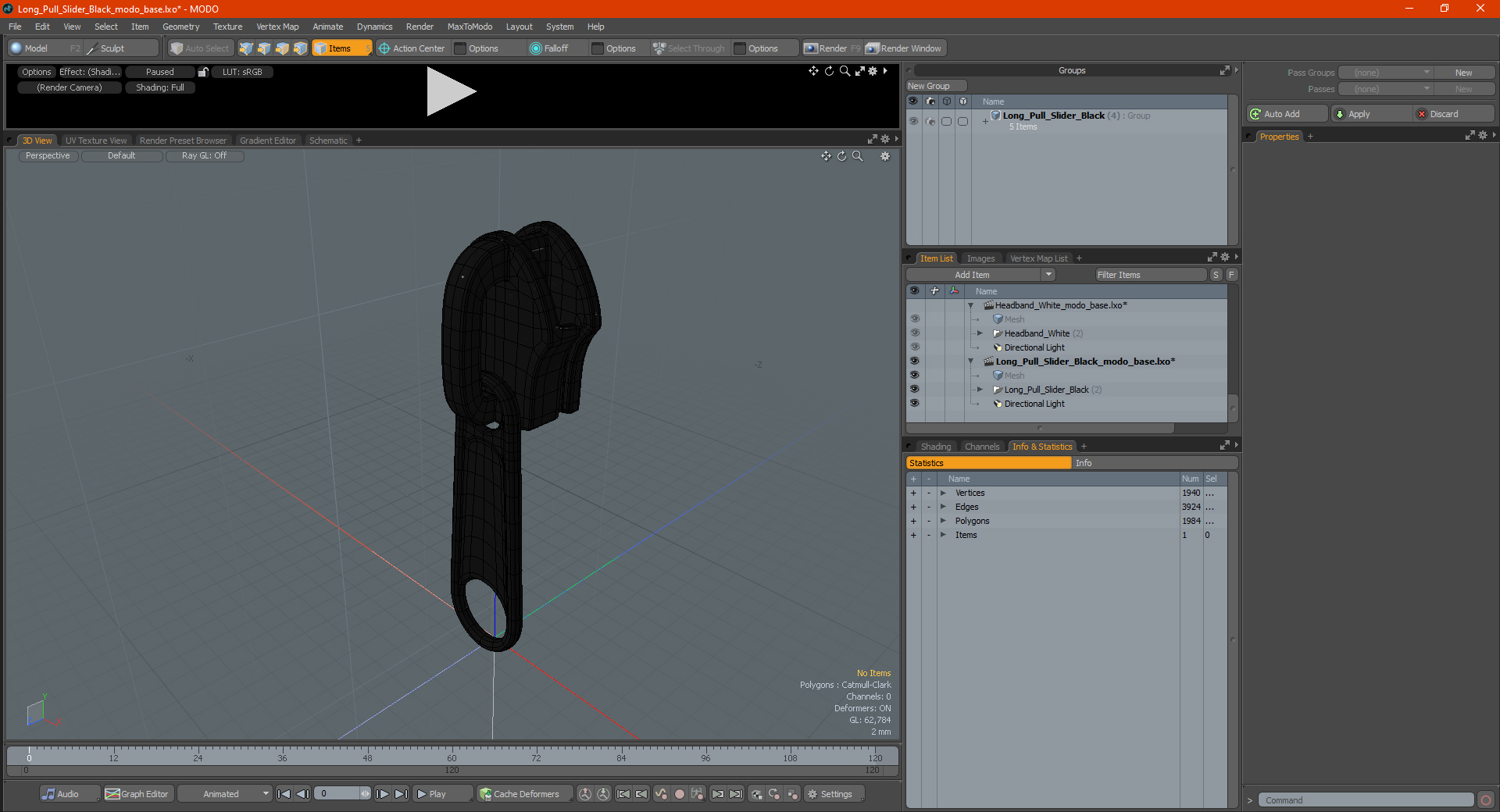Viewport: 1500px width, 812px height.
Task: Toggle visibility of Long_Pull_Slider_Black_modo_base.lxo scene
Action: (914, 361)
